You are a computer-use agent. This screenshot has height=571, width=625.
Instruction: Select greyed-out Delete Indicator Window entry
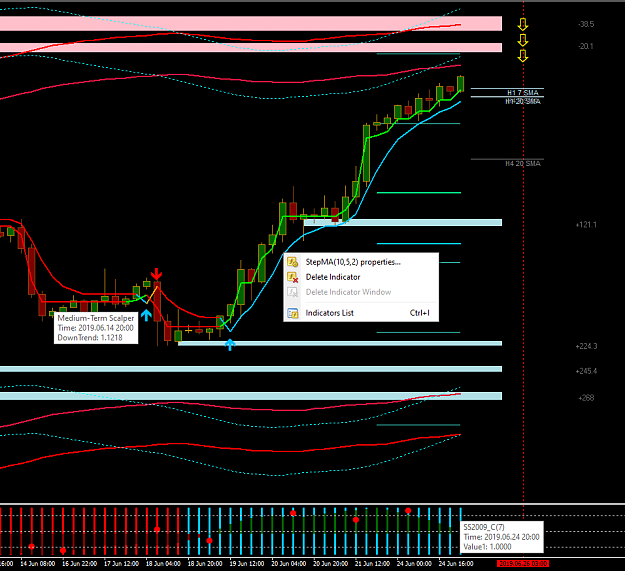[361, 292]
